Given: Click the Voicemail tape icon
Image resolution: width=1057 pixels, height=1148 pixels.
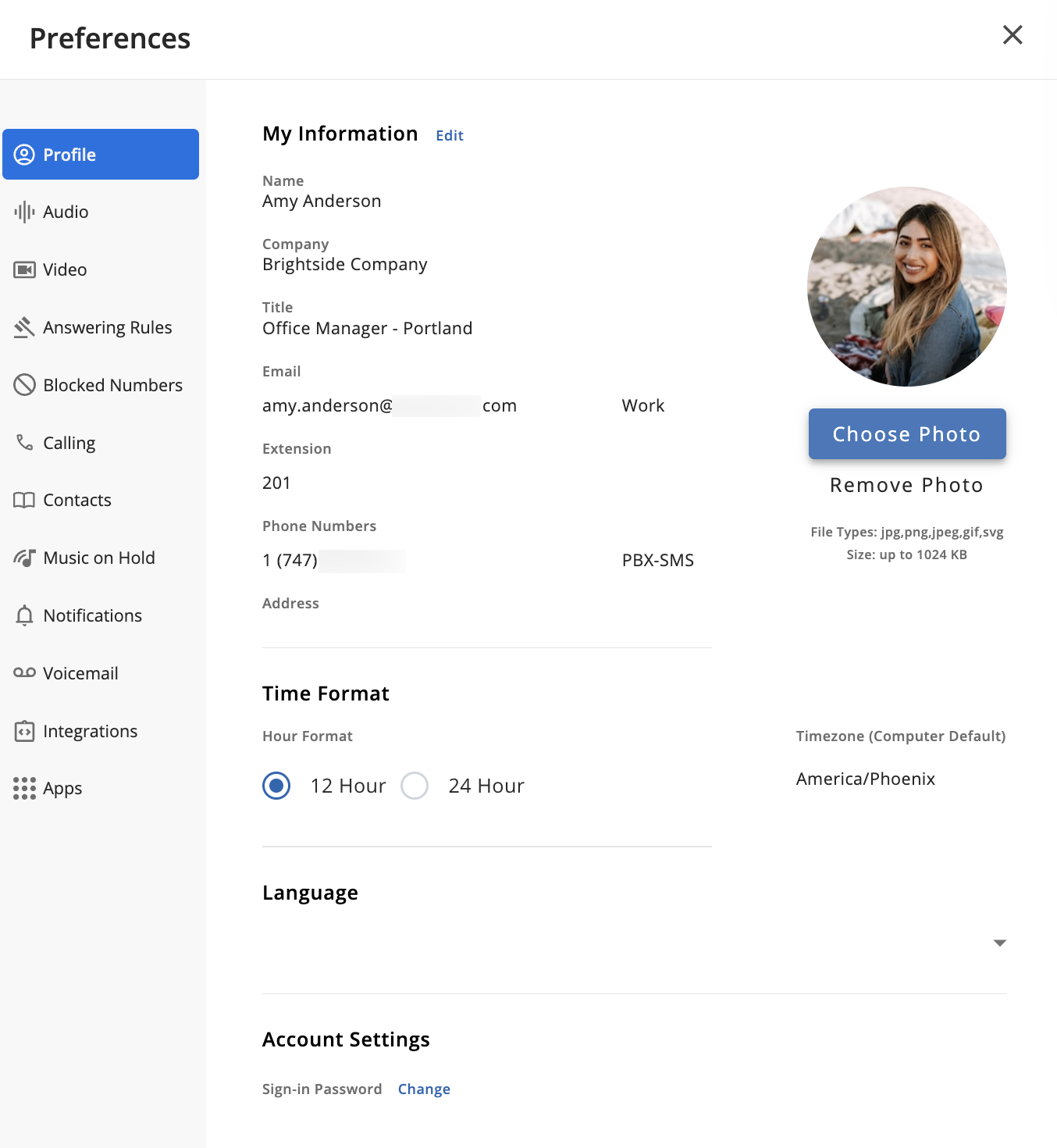Looking at the screenshot, I should pos(24,673).
